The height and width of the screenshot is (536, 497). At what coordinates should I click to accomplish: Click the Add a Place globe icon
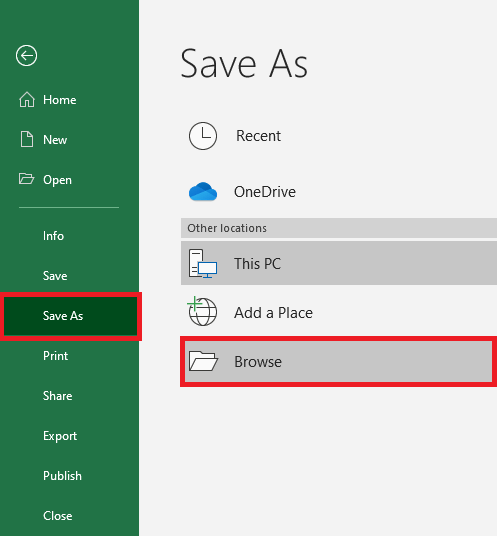click(202, 311)
